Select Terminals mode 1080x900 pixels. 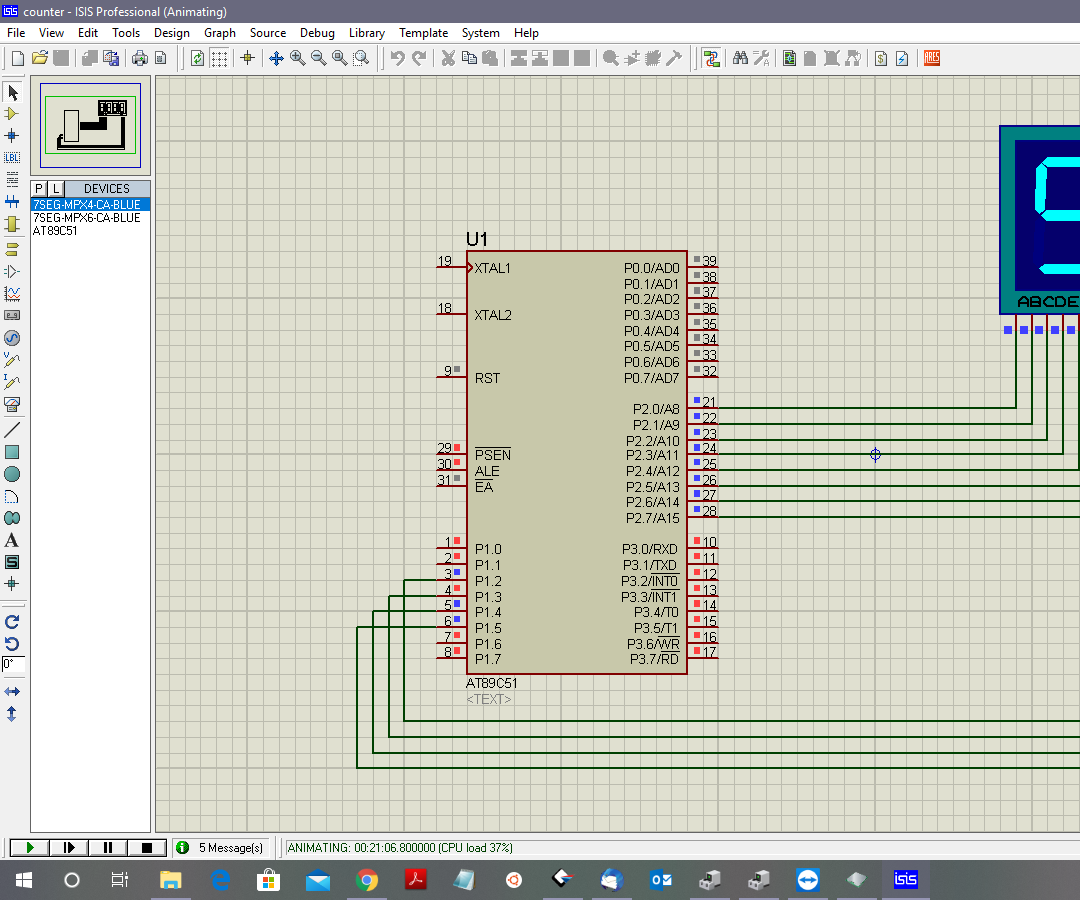tap(12, 249)
